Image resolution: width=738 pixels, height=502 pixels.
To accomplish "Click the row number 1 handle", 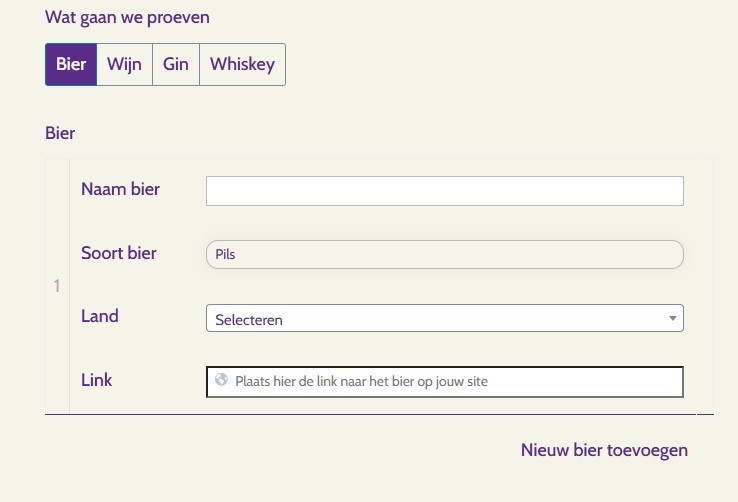I will [57, 287].
